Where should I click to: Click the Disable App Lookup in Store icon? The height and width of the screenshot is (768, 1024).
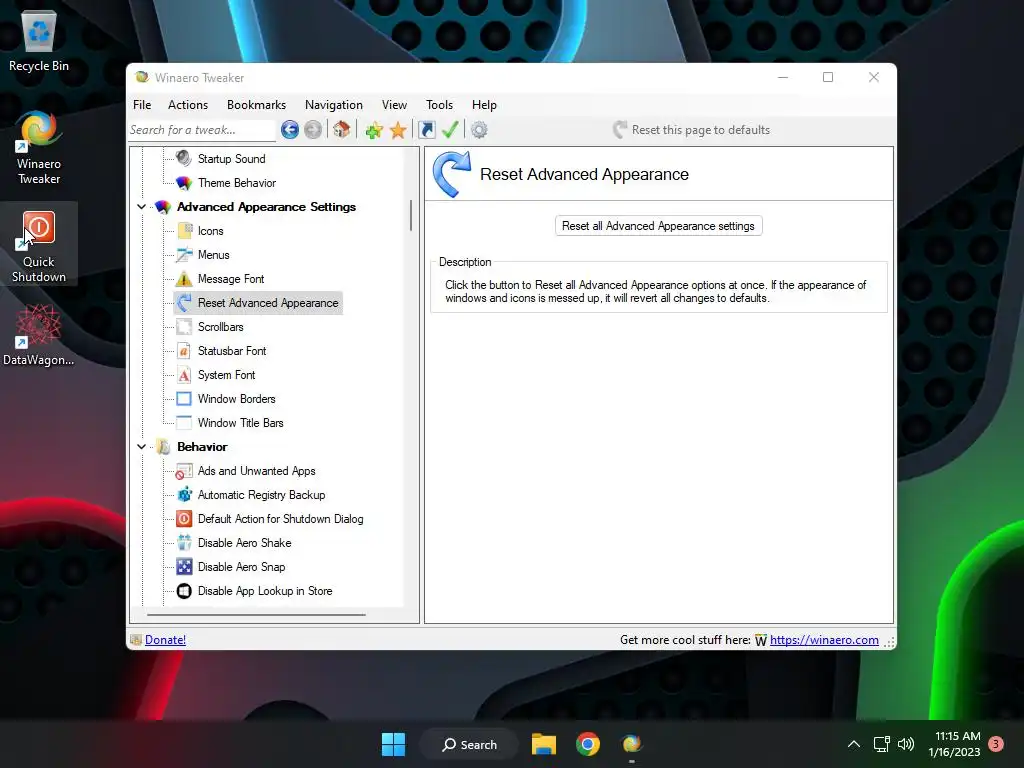click(184, 591)
